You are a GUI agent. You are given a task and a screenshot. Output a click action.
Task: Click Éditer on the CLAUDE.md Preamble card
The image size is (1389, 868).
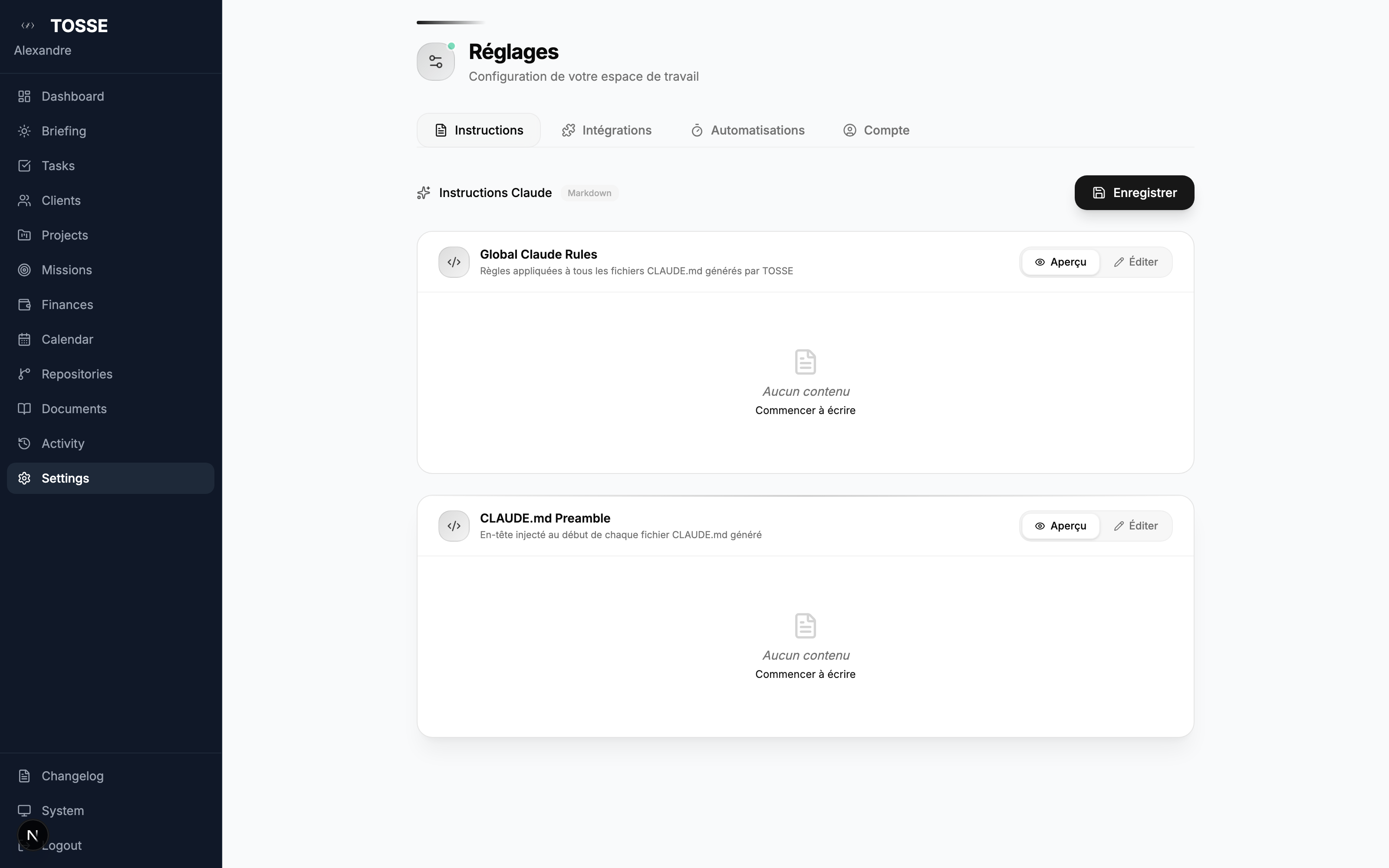point(1136,525)
